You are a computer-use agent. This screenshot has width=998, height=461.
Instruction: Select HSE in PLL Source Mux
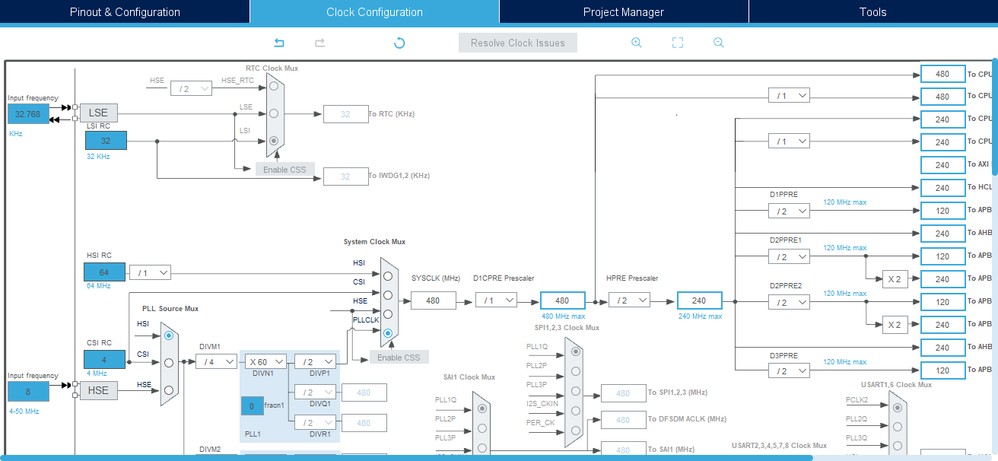click(x=169, y=390)
